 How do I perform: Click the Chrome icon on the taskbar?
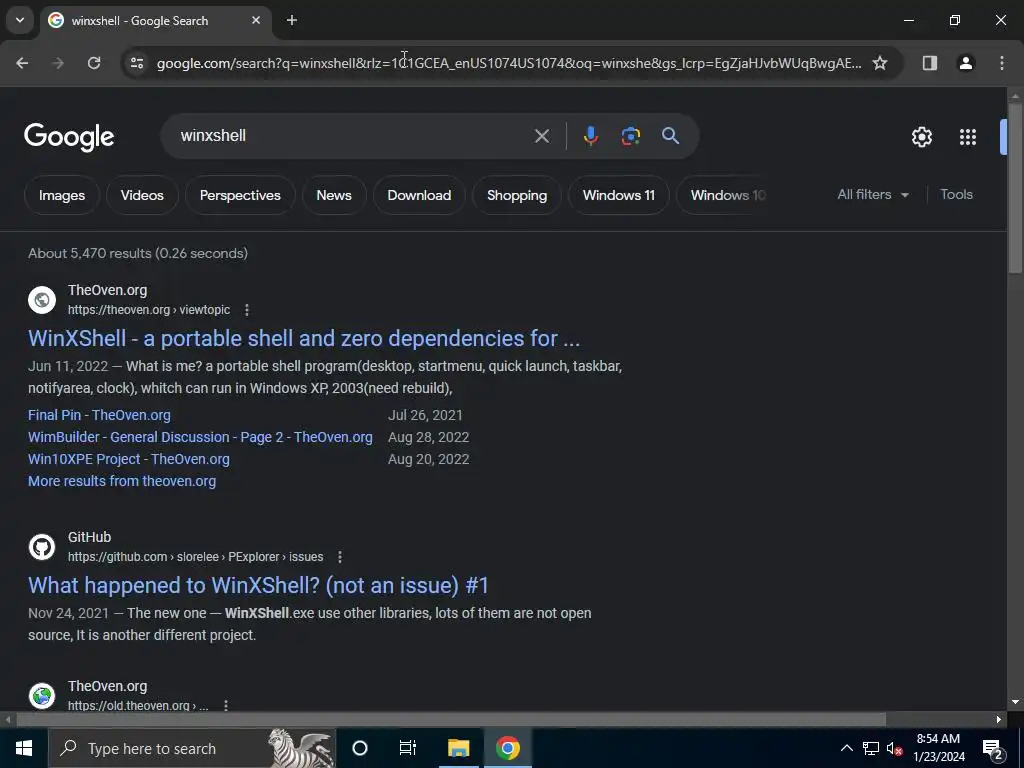click(507, 748)
